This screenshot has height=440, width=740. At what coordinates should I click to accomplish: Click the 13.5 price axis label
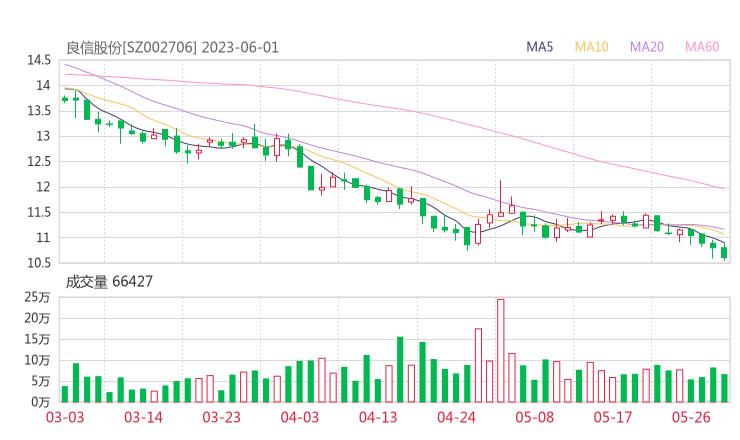click(39, 111)
